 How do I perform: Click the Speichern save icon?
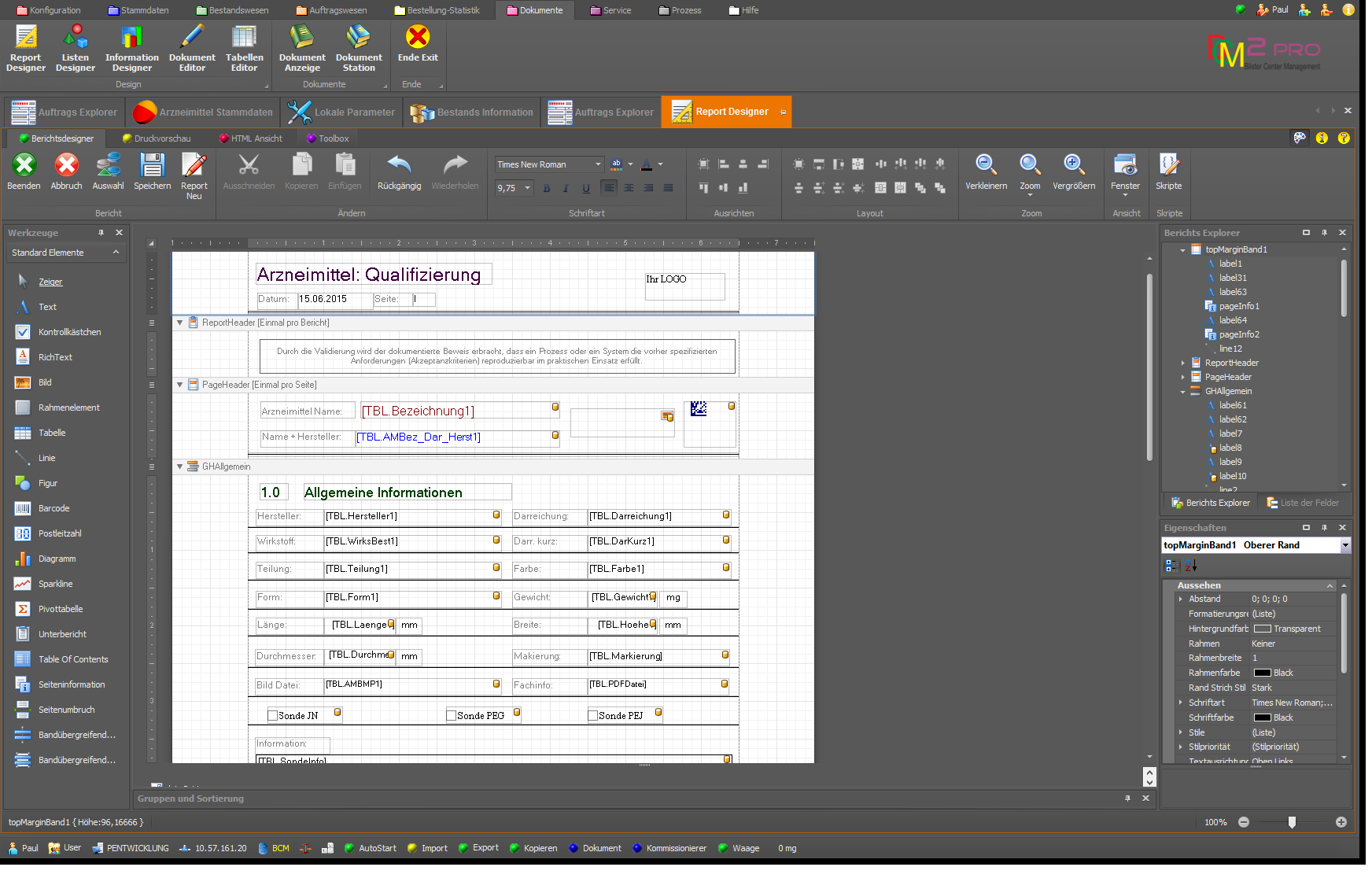[x=152, y=166]
